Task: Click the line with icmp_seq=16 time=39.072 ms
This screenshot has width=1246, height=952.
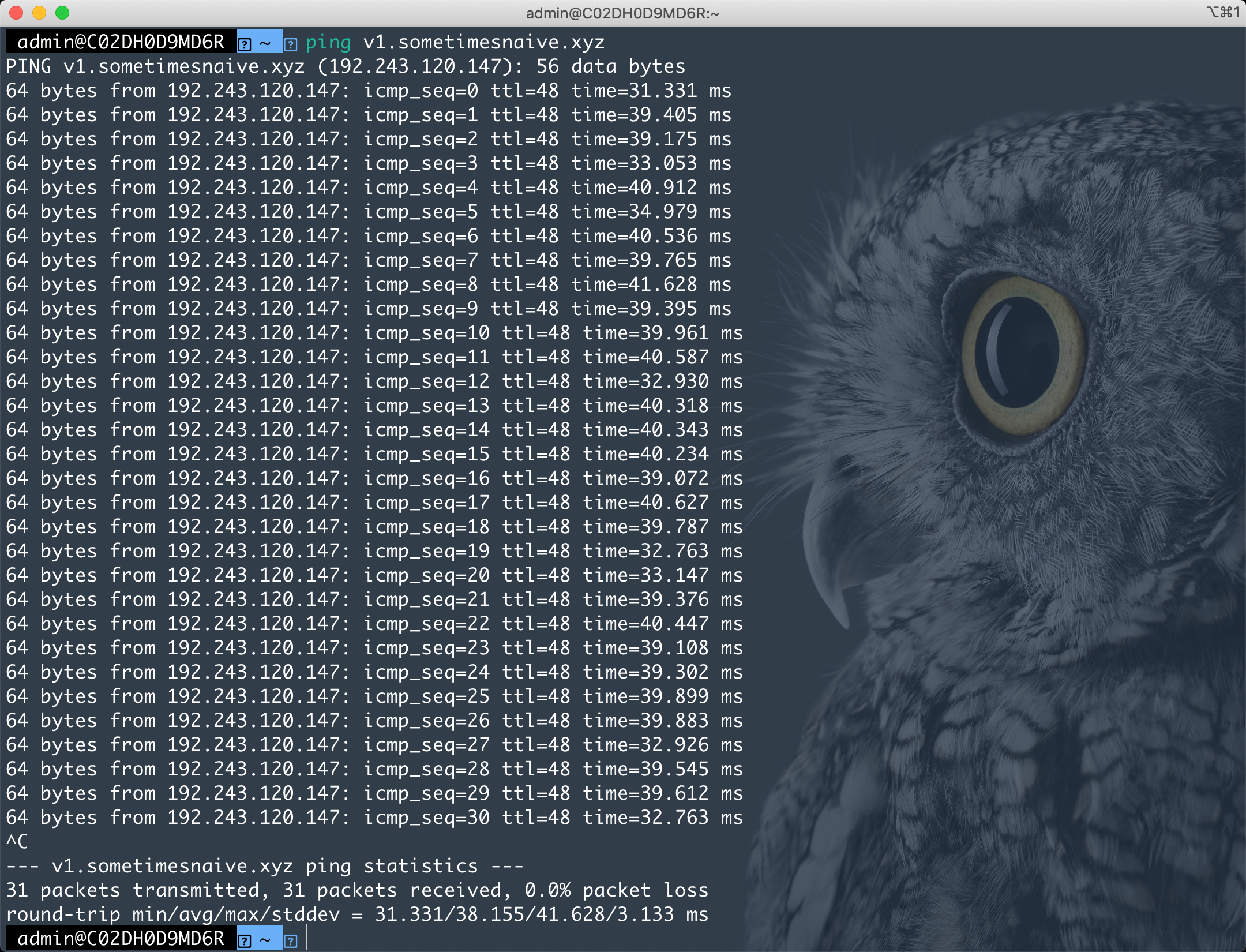Action: point(374,478)
